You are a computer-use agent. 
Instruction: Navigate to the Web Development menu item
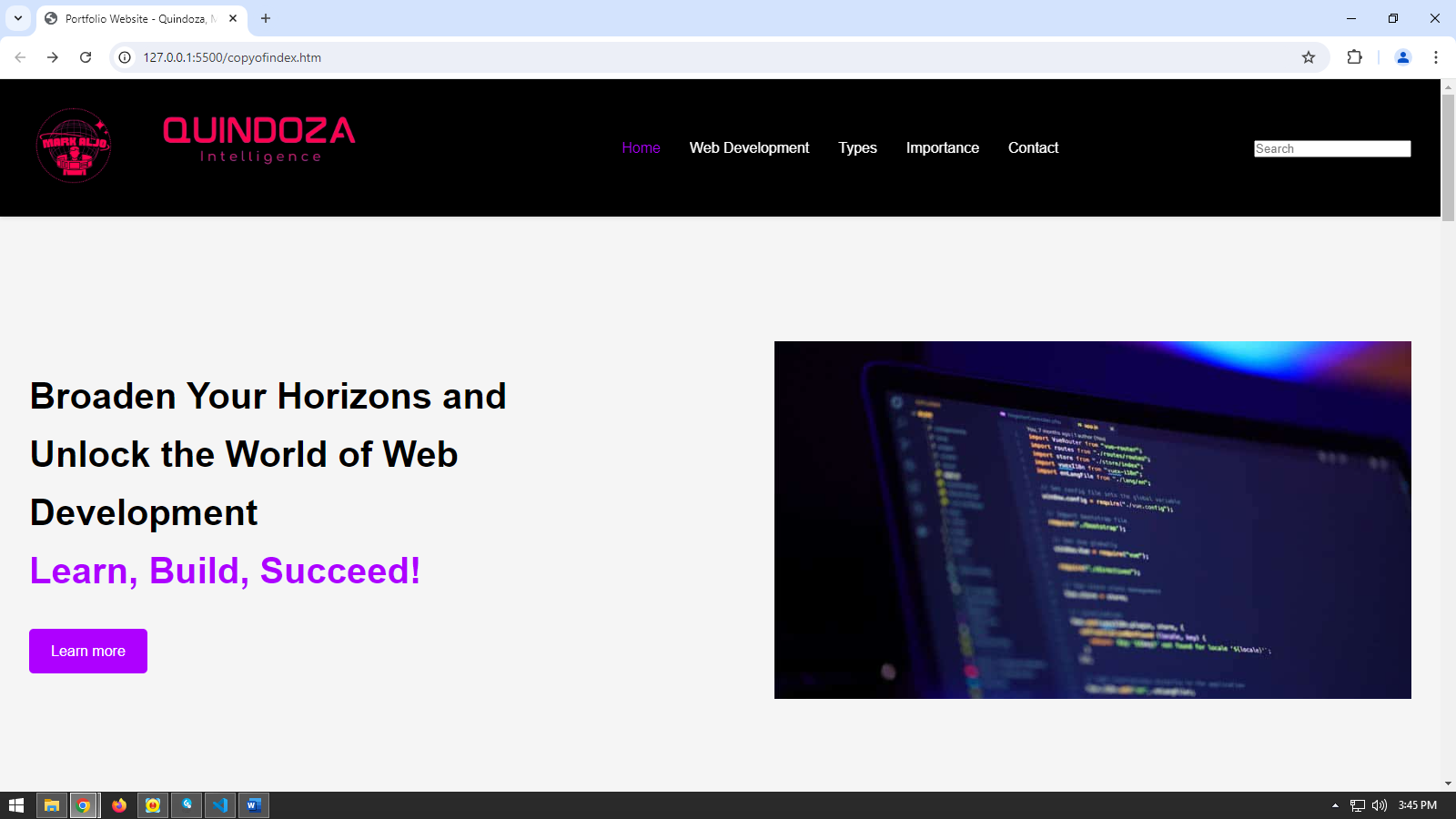click(x=750, y=147)
